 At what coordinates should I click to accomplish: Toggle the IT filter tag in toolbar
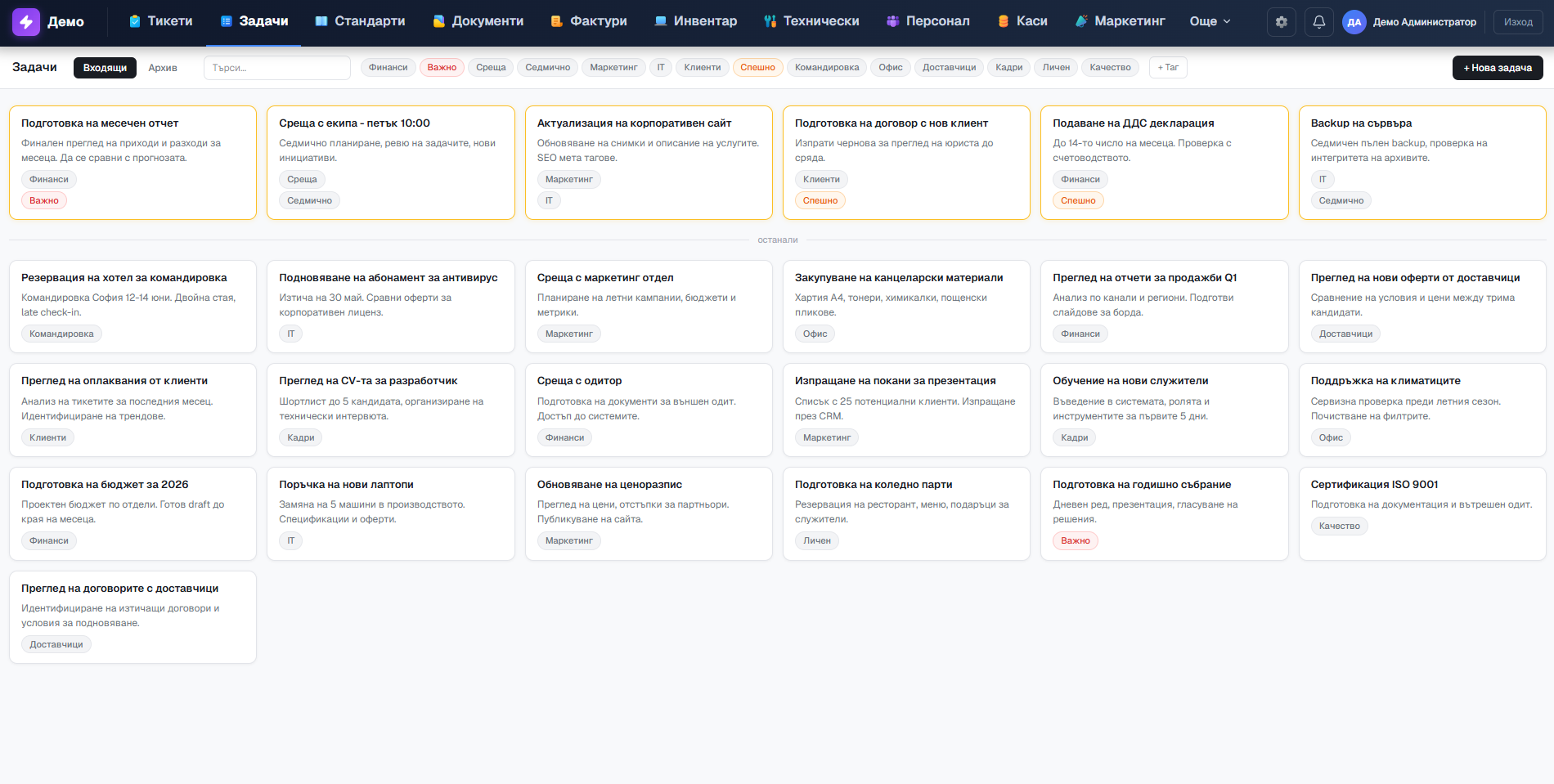point(661,67)
